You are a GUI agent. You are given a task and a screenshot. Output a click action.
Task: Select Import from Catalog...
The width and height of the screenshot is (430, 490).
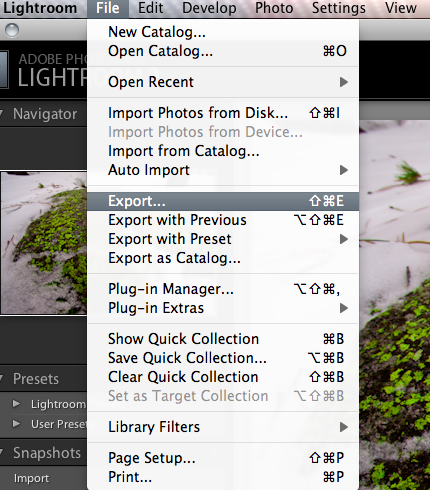tap(223, 151)
